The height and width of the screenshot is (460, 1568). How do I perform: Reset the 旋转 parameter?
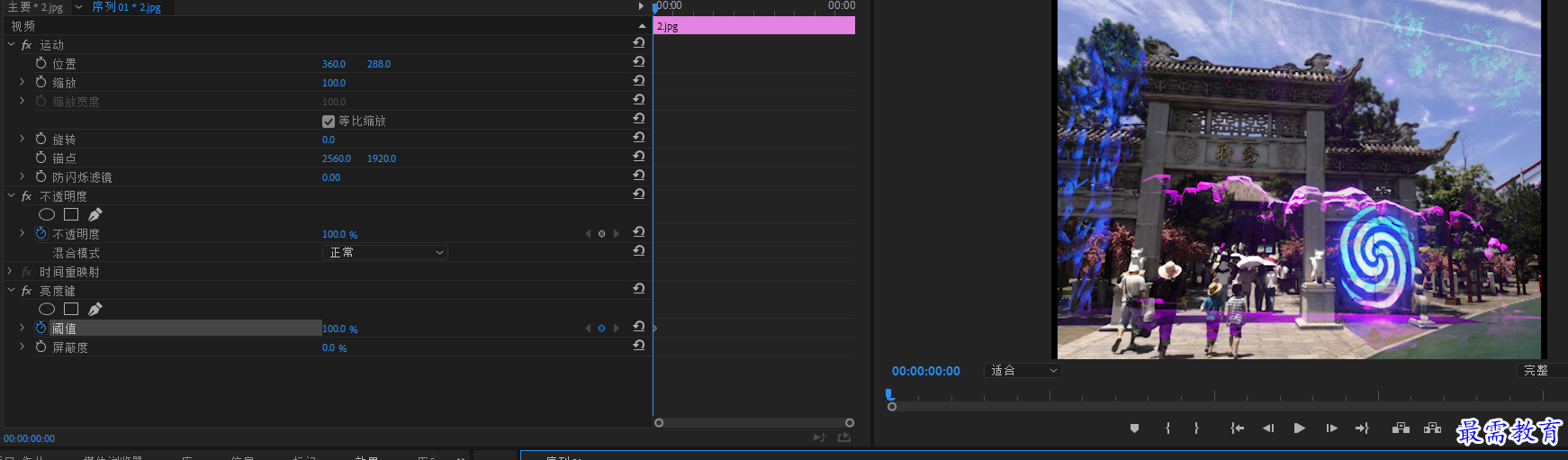639,138
